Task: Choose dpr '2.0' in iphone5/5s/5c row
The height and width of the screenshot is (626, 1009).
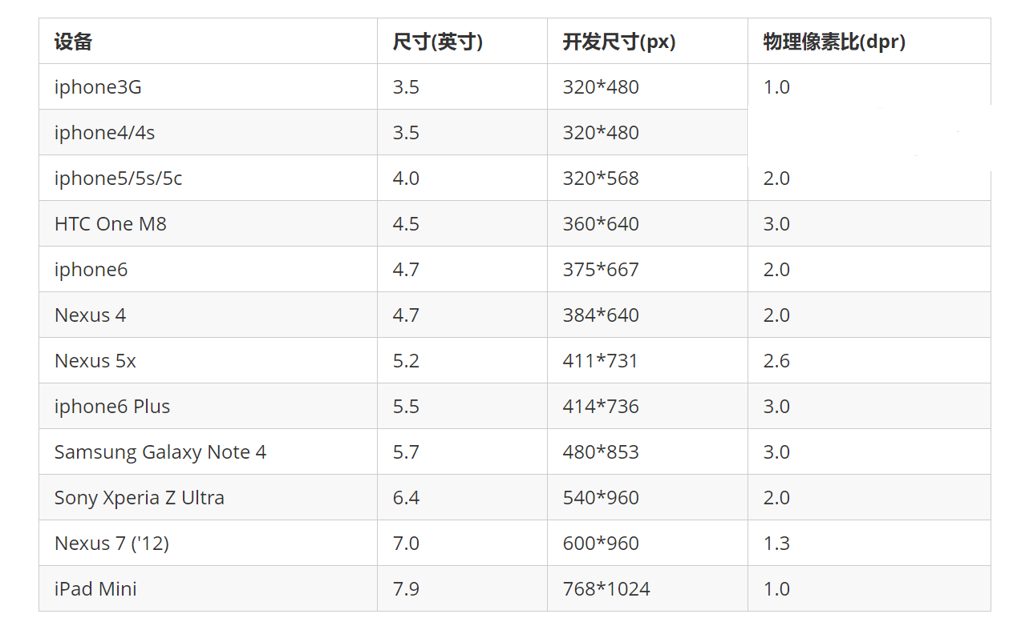Action: tap(777, 178)
